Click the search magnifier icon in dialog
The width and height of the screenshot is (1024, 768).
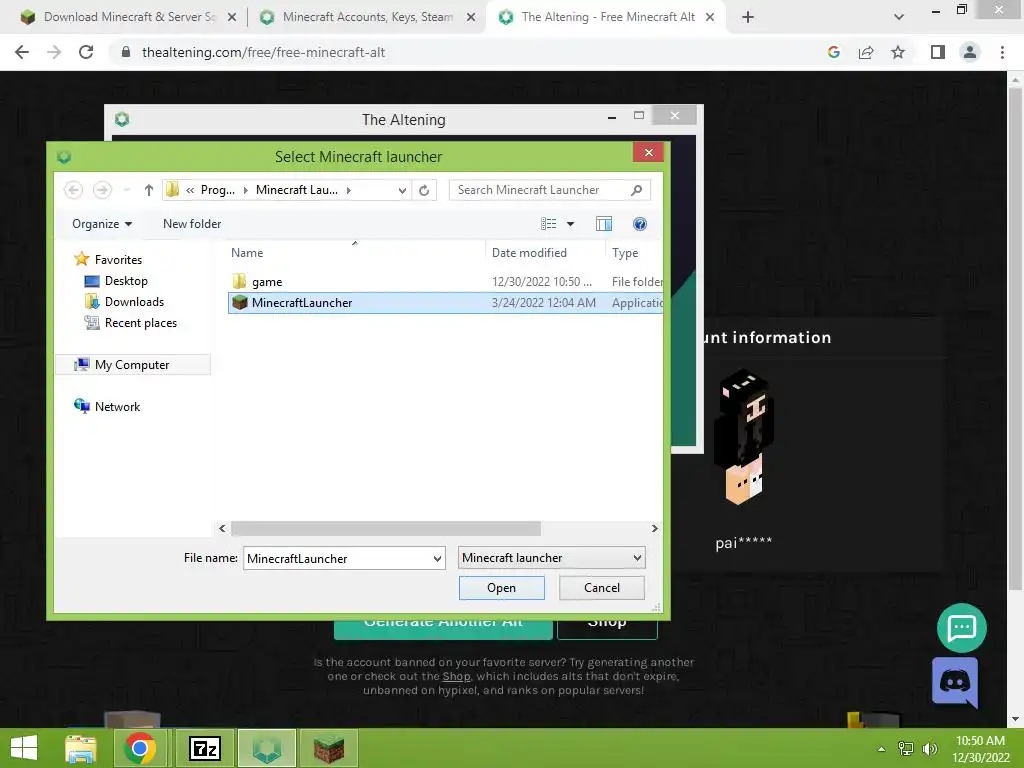(x=636, y=190)
